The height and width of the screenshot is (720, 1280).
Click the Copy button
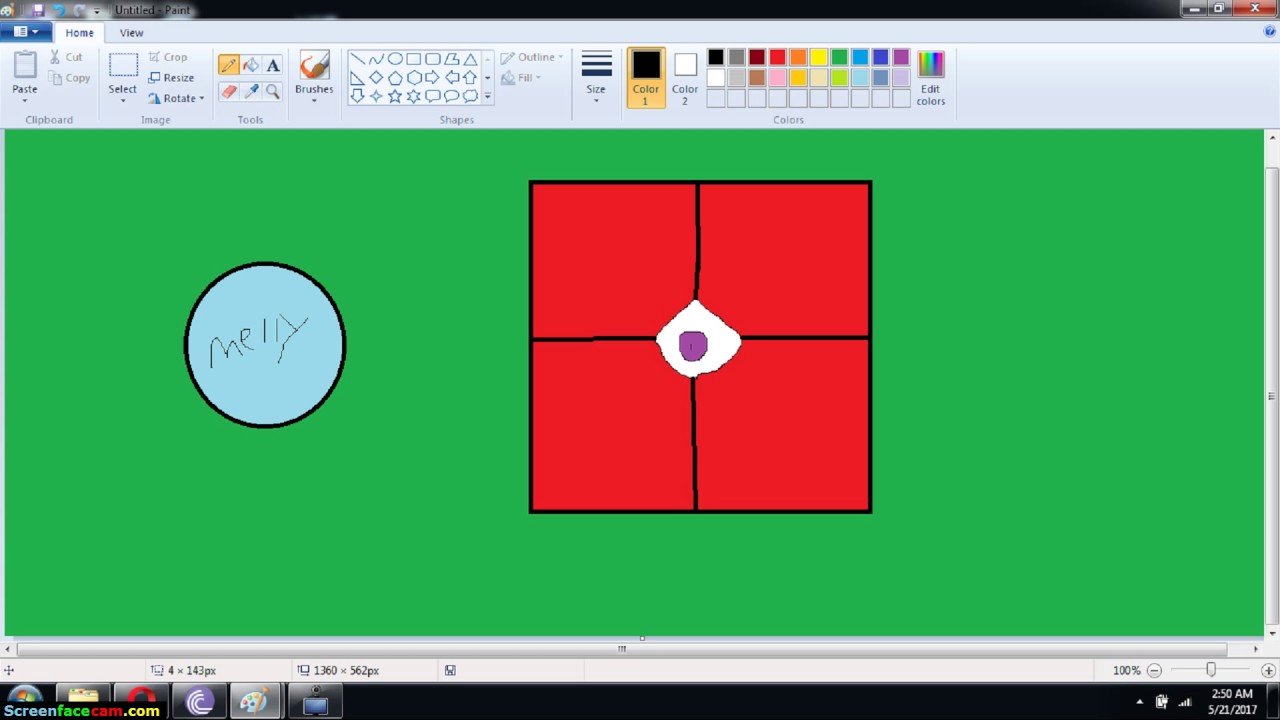click(x=69, y=78)
